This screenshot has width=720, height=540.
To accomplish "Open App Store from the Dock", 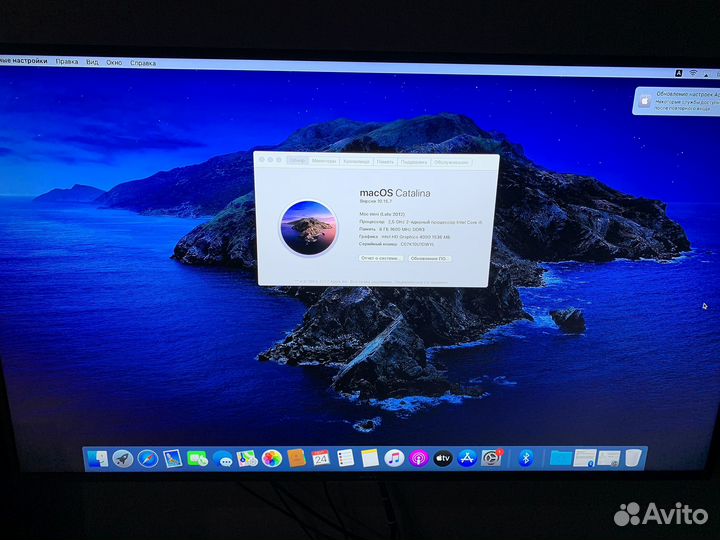I will [467, 458].
